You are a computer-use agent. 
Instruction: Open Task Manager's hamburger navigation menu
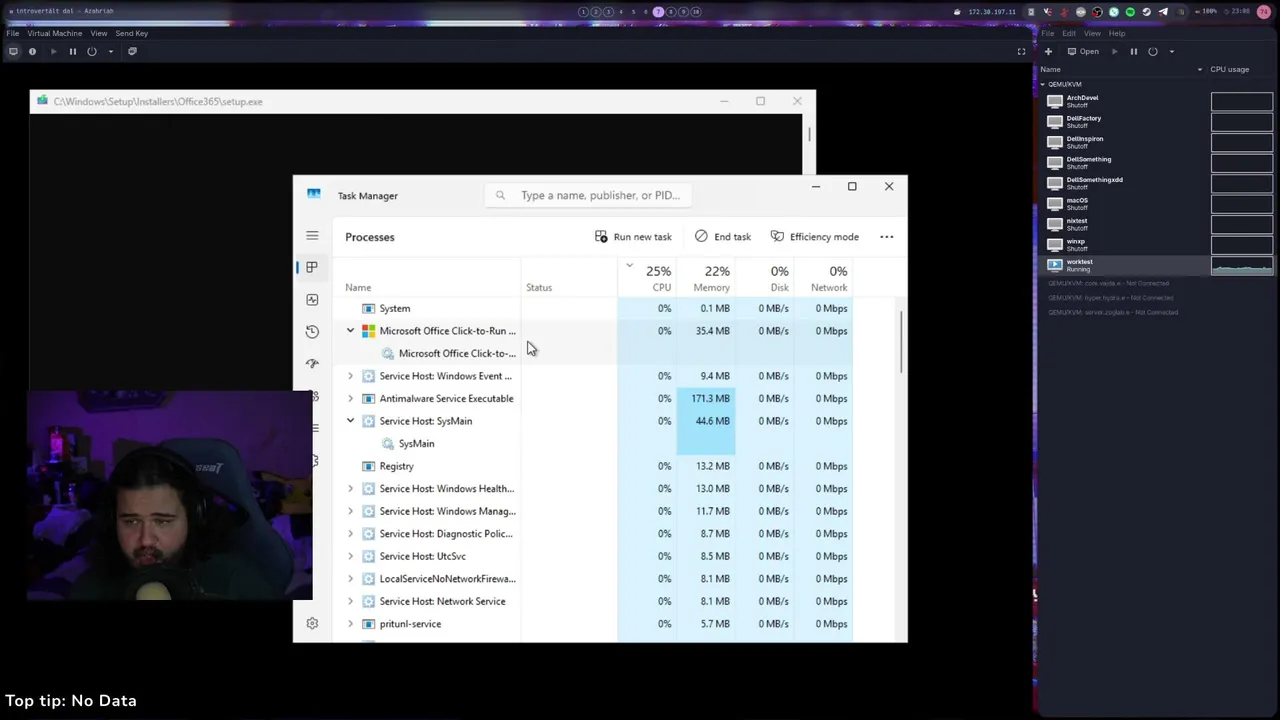pos(312,236)
